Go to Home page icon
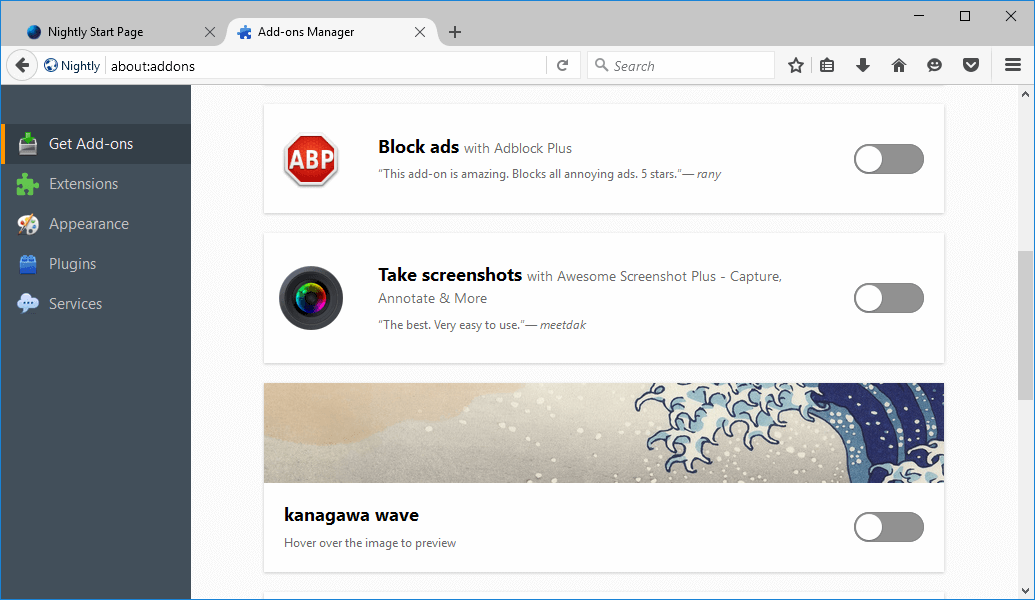 pos(898,65)
